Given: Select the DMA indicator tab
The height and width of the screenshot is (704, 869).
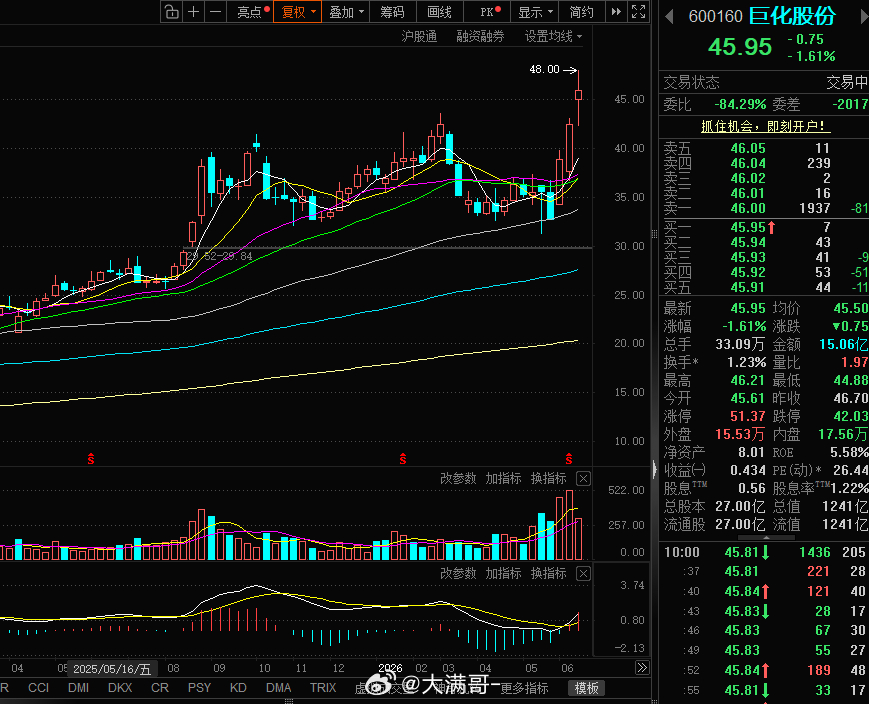Looking at the screenshot, I should pos(278,688).
